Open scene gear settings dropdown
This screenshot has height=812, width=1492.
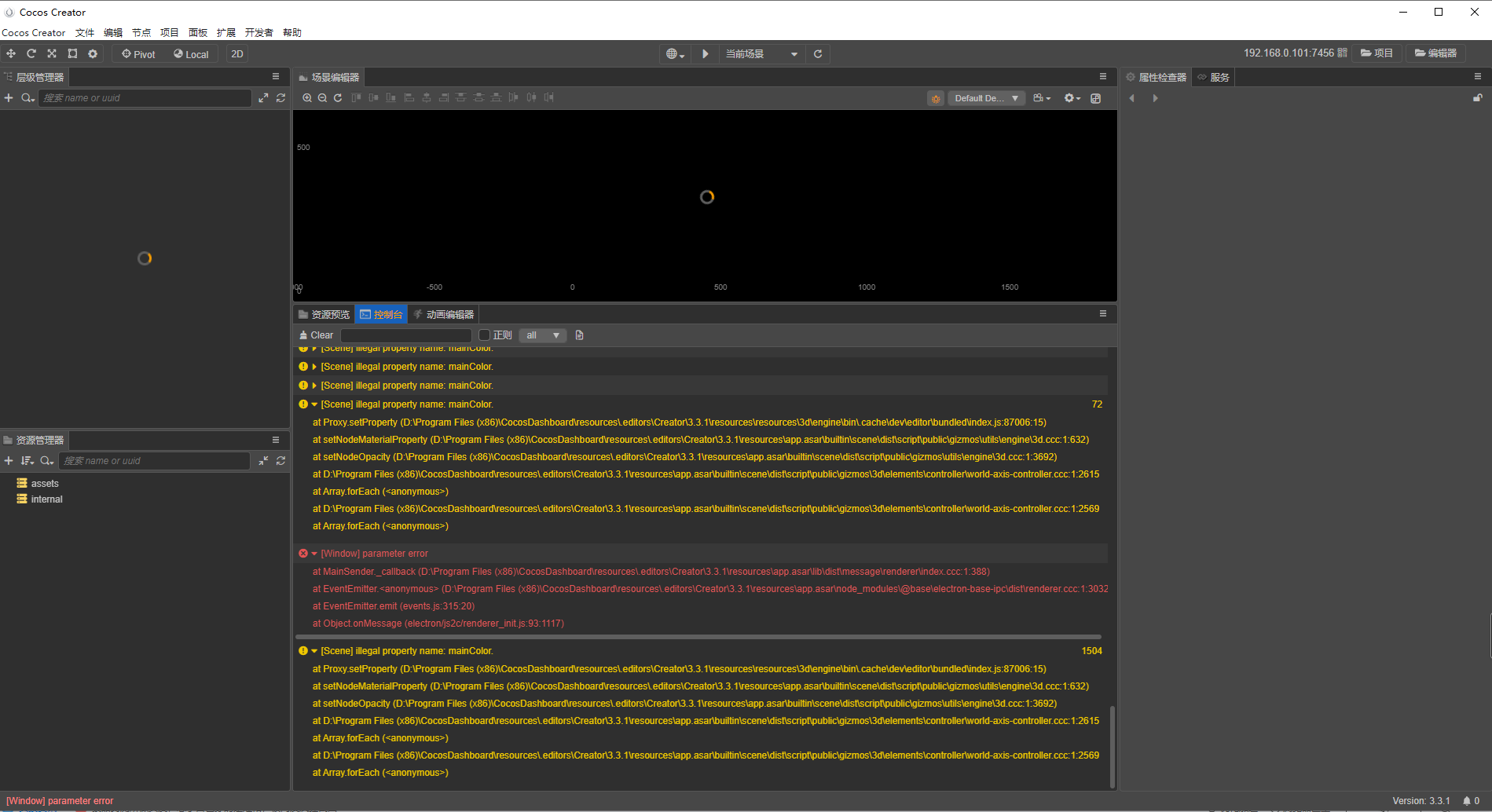(1072, 99)
